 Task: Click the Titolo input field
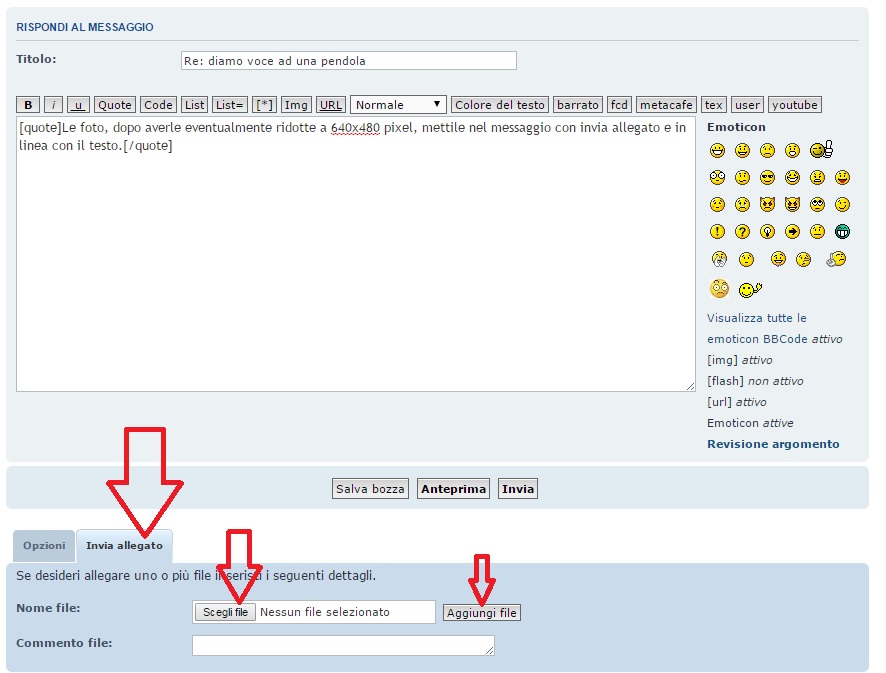pos(348,61)
